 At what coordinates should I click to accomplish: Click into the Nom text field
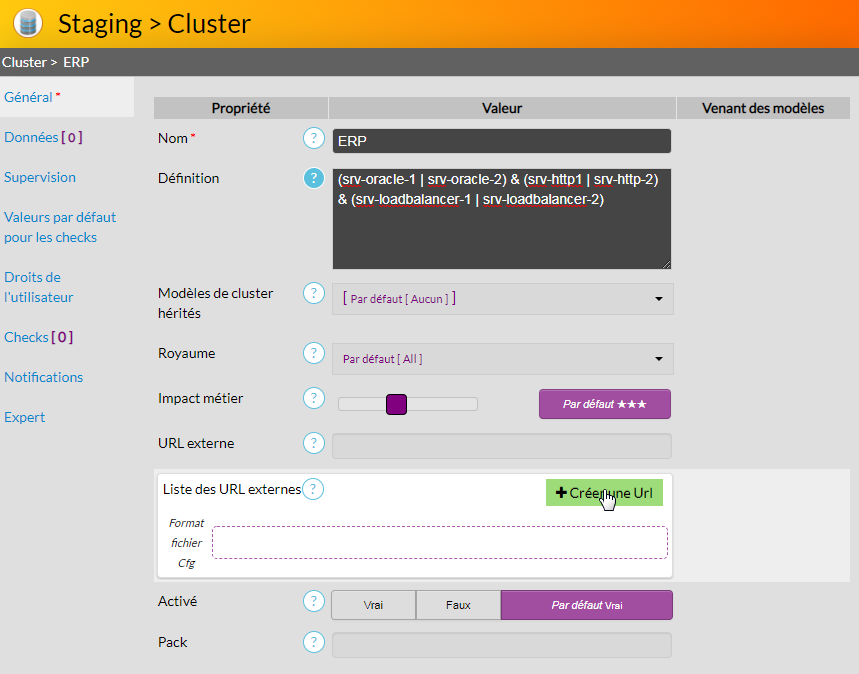point(500,141)
